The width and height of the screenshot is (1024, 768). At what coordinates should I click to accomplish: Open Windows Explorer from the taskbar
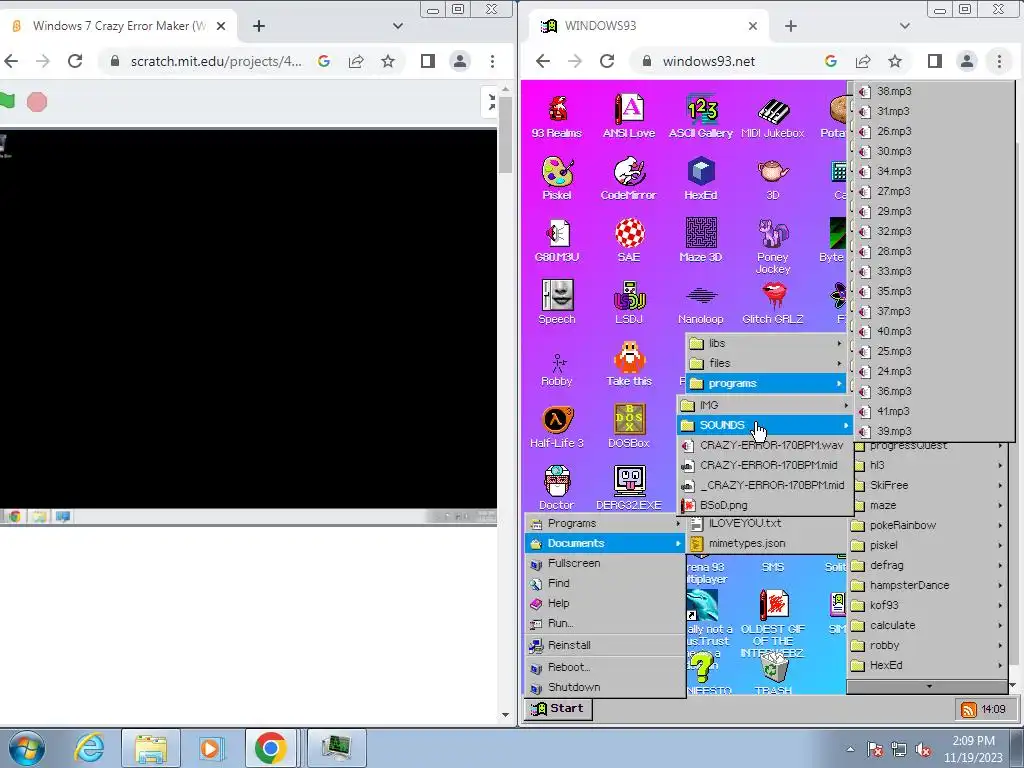point(151,748)
